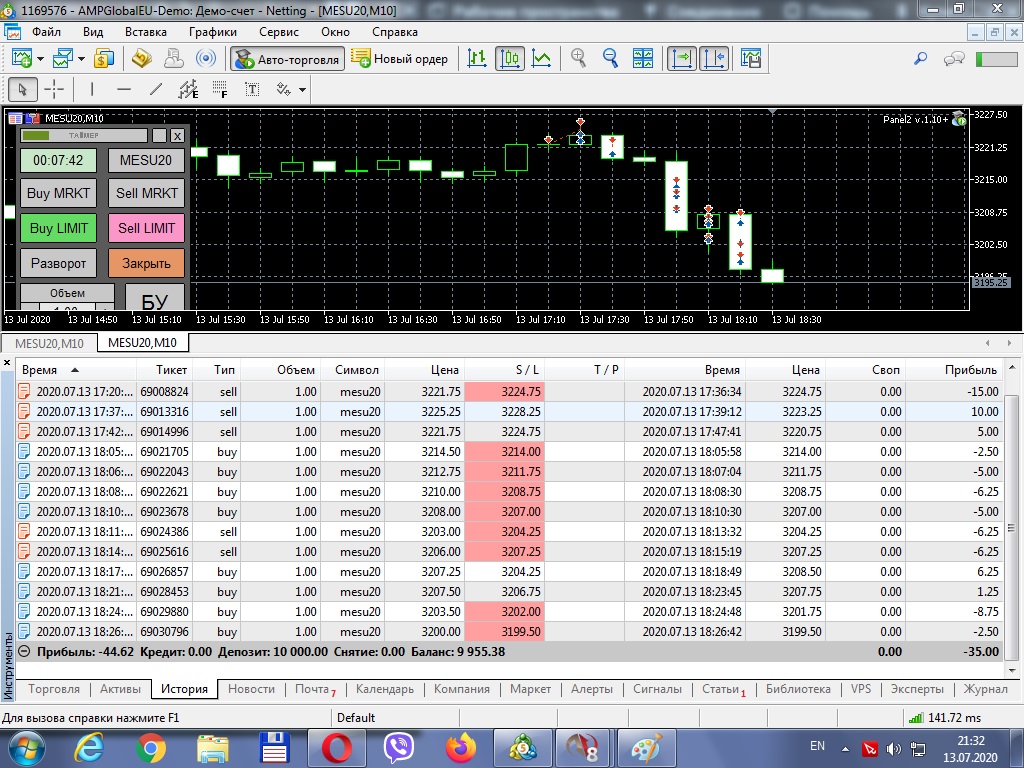Expand the graphical objects dropdown arrow
1024x768 pixels.
(x=302, y=90)
